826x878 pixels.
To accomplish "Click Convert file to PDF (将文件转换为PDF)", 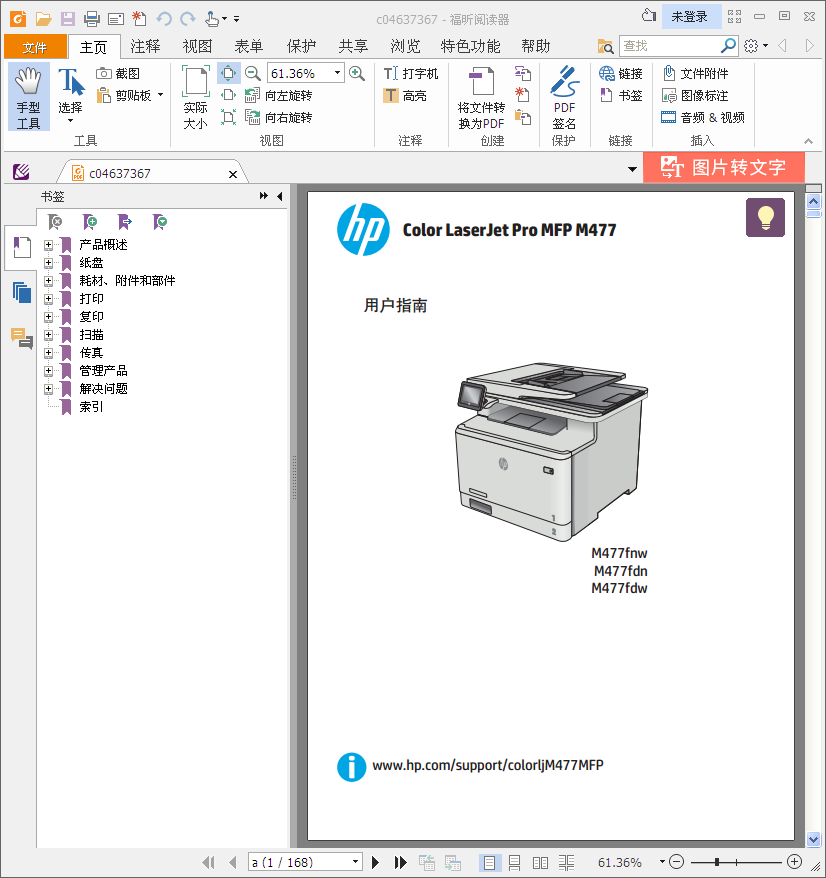I will 482,97.
